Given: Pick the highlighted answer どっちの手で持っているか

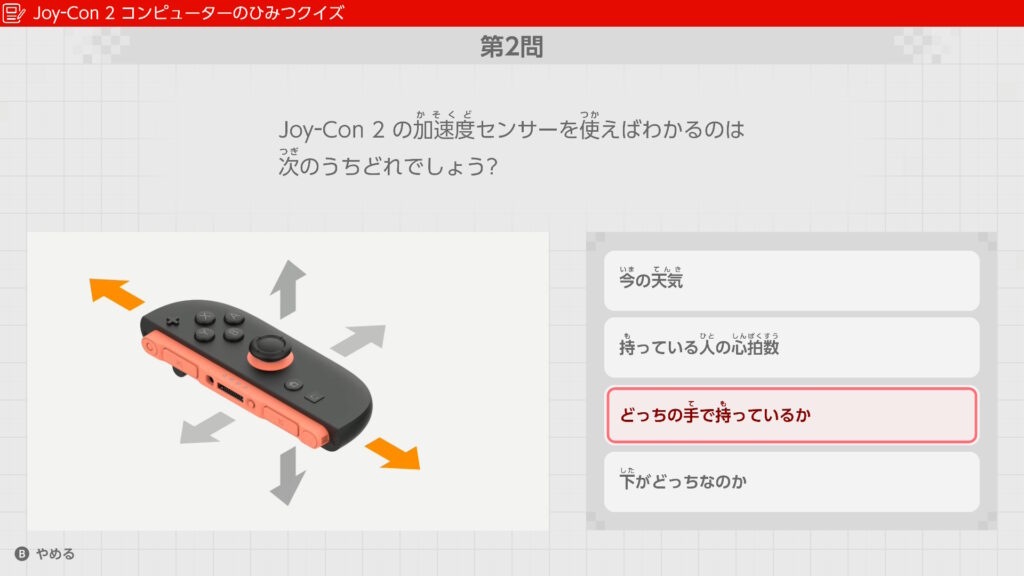Looking at the screenshot, I should pyautogui.click(x=792, y=415).
